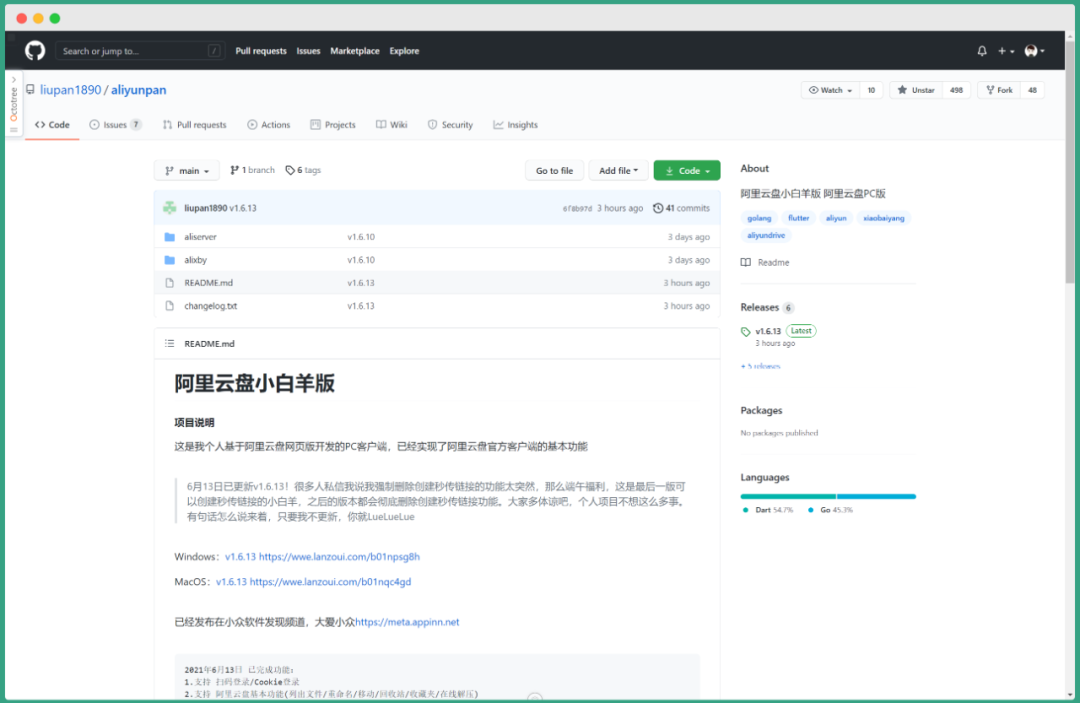1080x703 pixels.
Task: Open the README.md file icon
Action: tap(169, 283)
